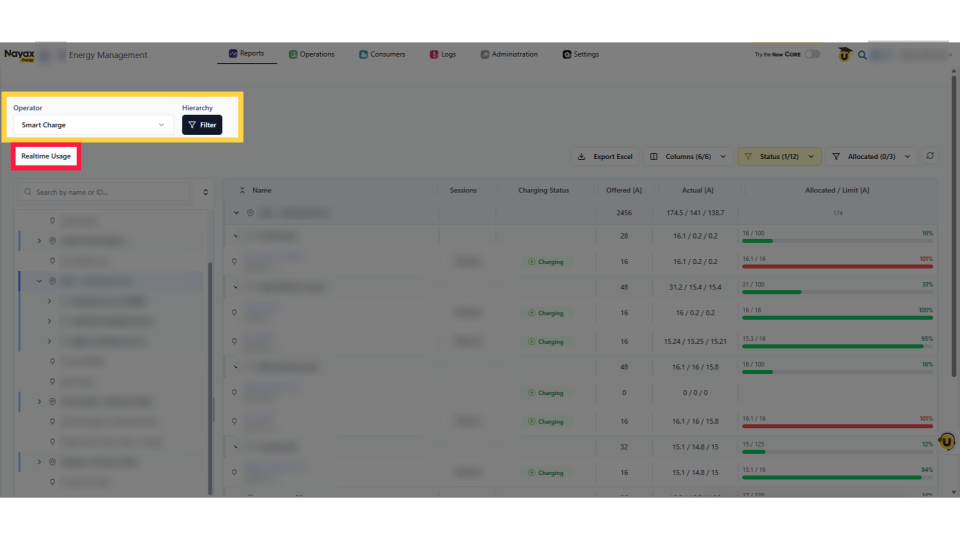Open the Logs tab

442,54
